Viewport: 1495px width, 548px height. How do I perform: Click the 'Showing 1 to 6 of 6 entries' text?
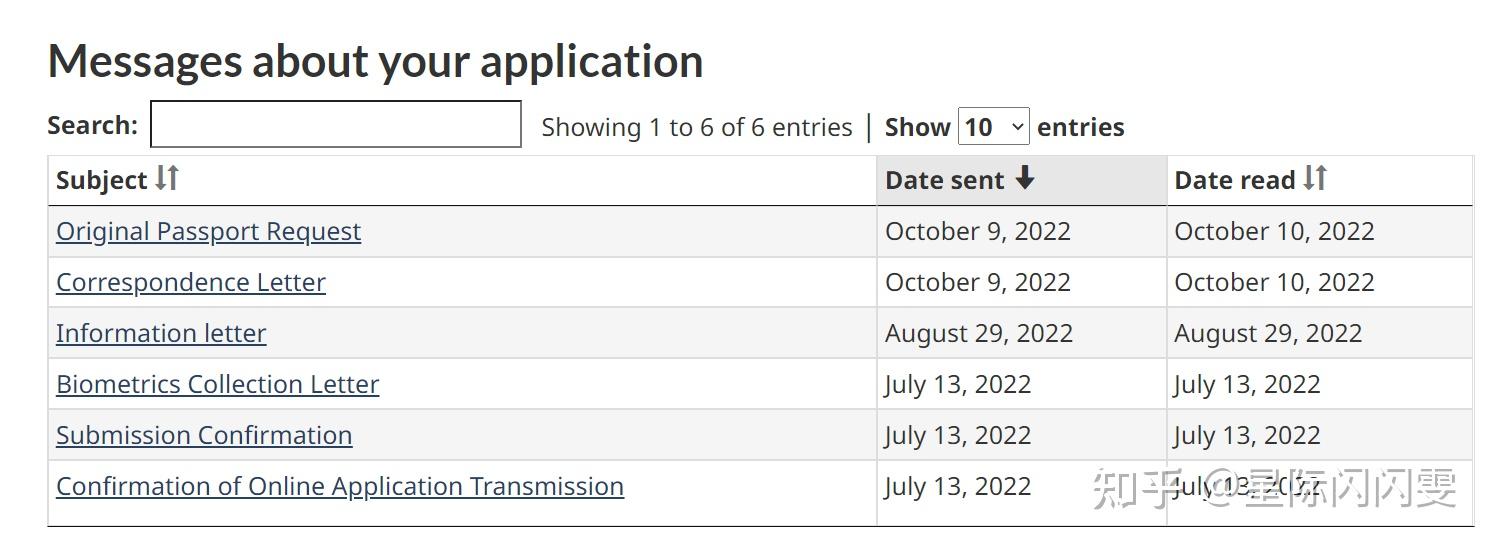click(697, 127)
